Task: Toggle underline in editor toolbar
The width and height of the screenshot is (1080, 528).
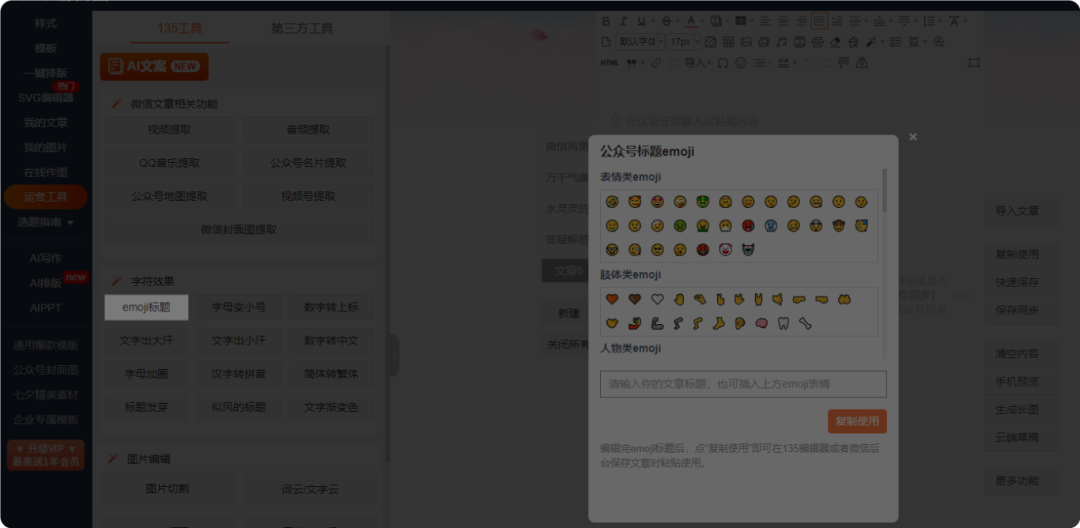Action: click(x=642, y=21)
